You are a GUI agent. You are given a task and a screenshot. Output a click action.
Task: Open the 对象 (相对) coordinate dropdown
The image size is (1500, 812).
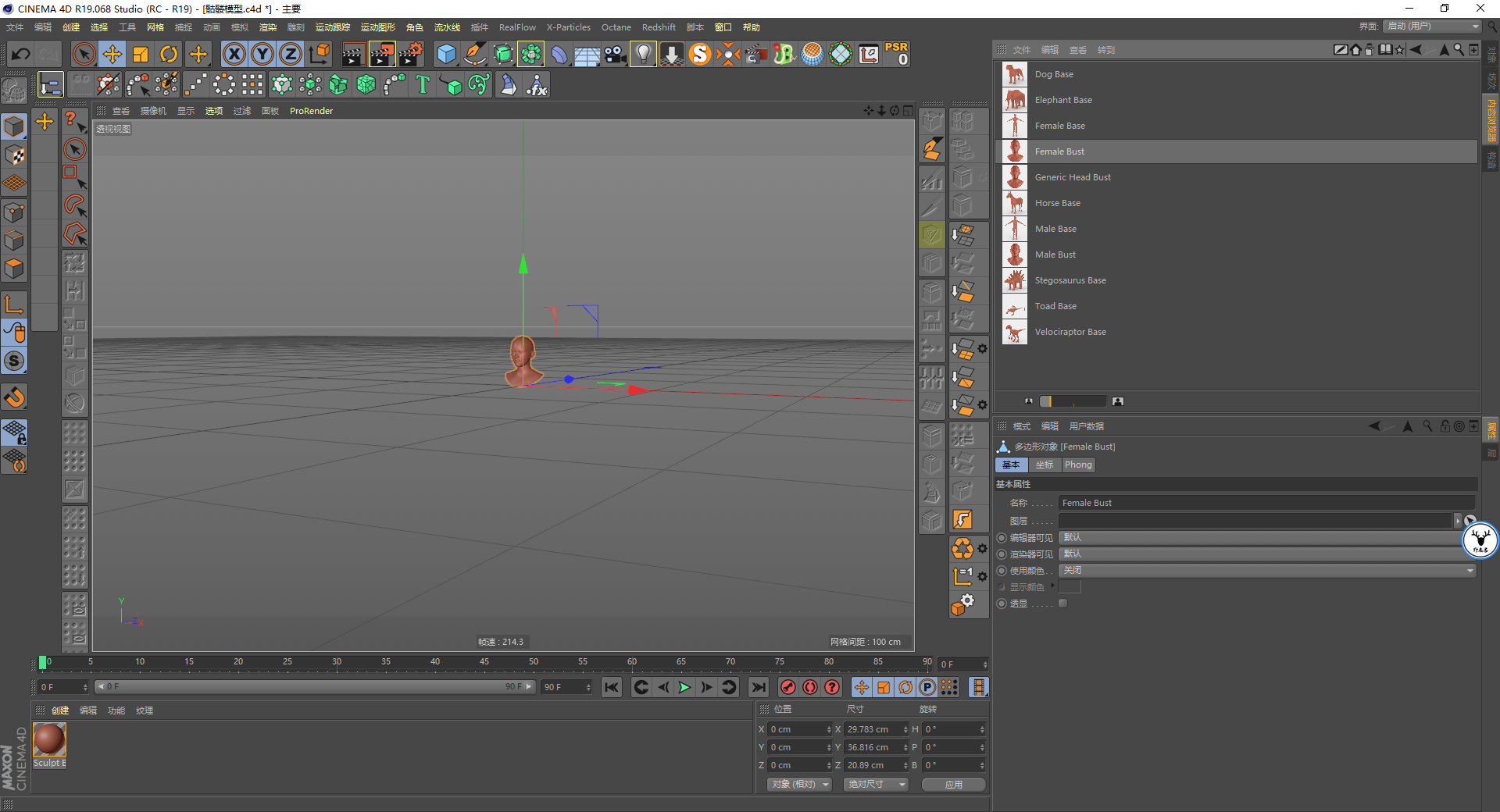point(799,785)
